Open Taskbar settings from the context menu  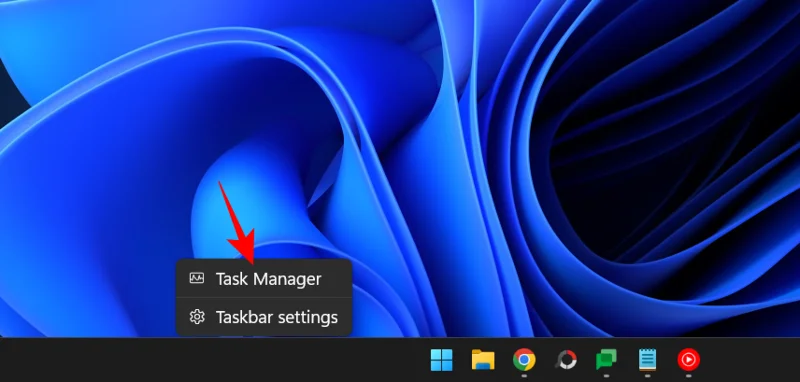click(264, 317)
